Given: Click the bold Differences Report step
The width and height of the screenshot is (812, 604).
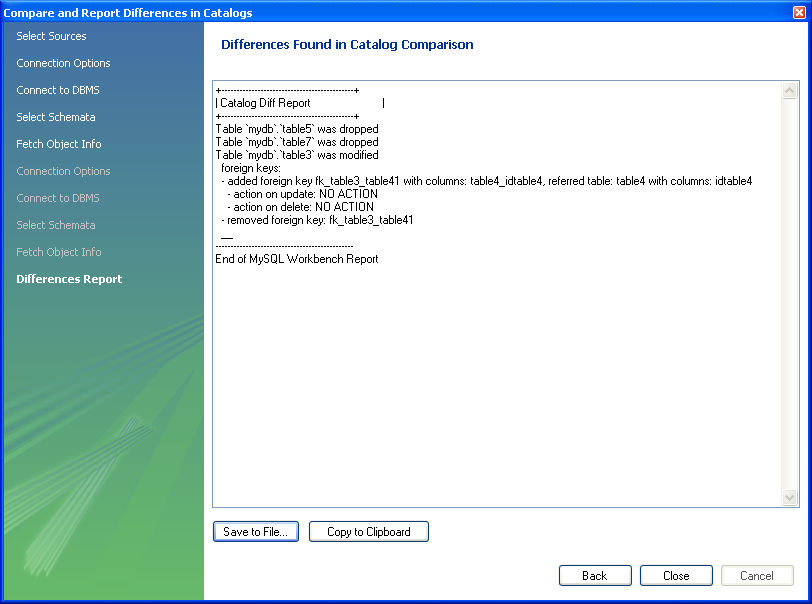Looking at the screenshot, I should click(x=69, y=279).
